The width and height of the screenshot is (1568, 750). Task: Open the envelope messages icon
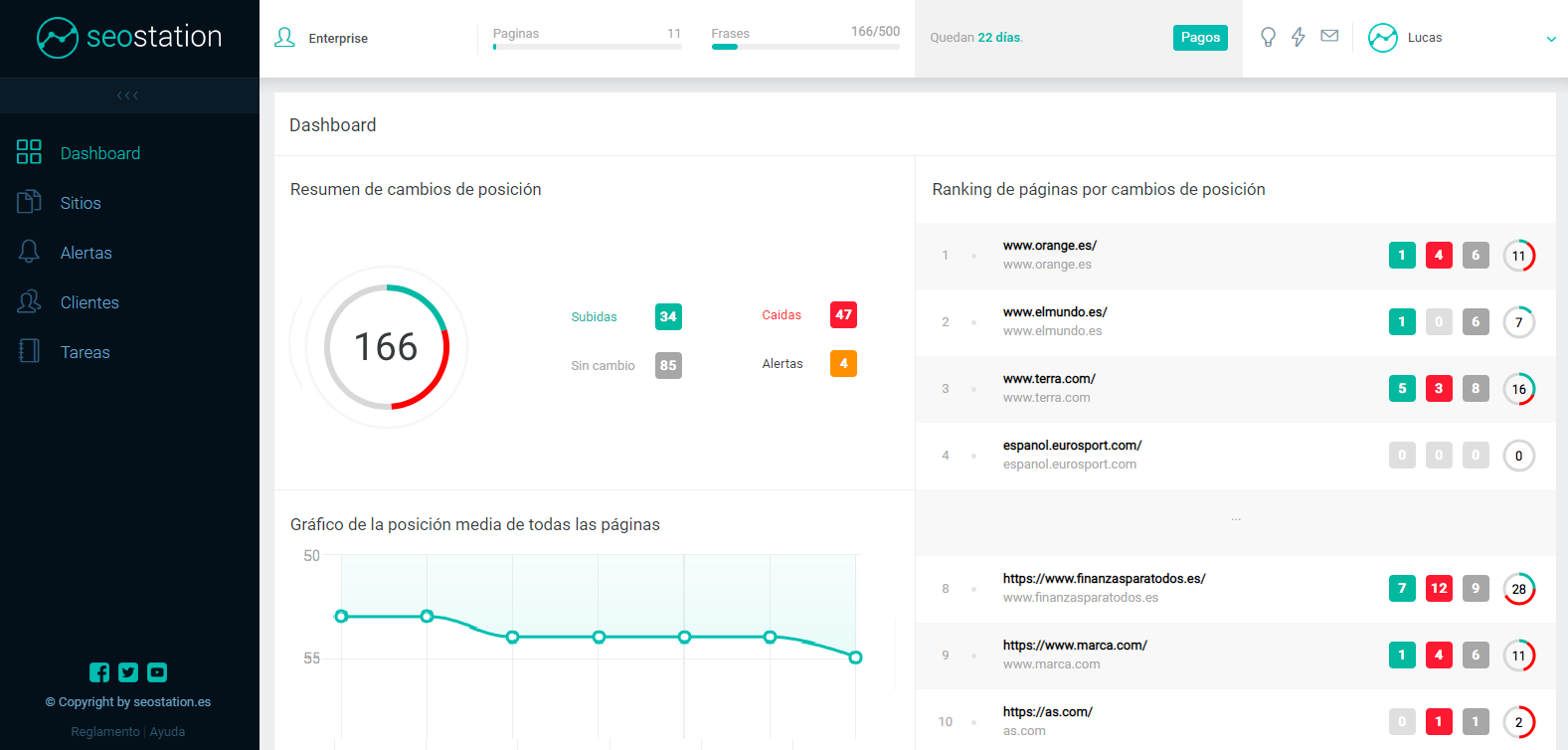(1329, 36)
